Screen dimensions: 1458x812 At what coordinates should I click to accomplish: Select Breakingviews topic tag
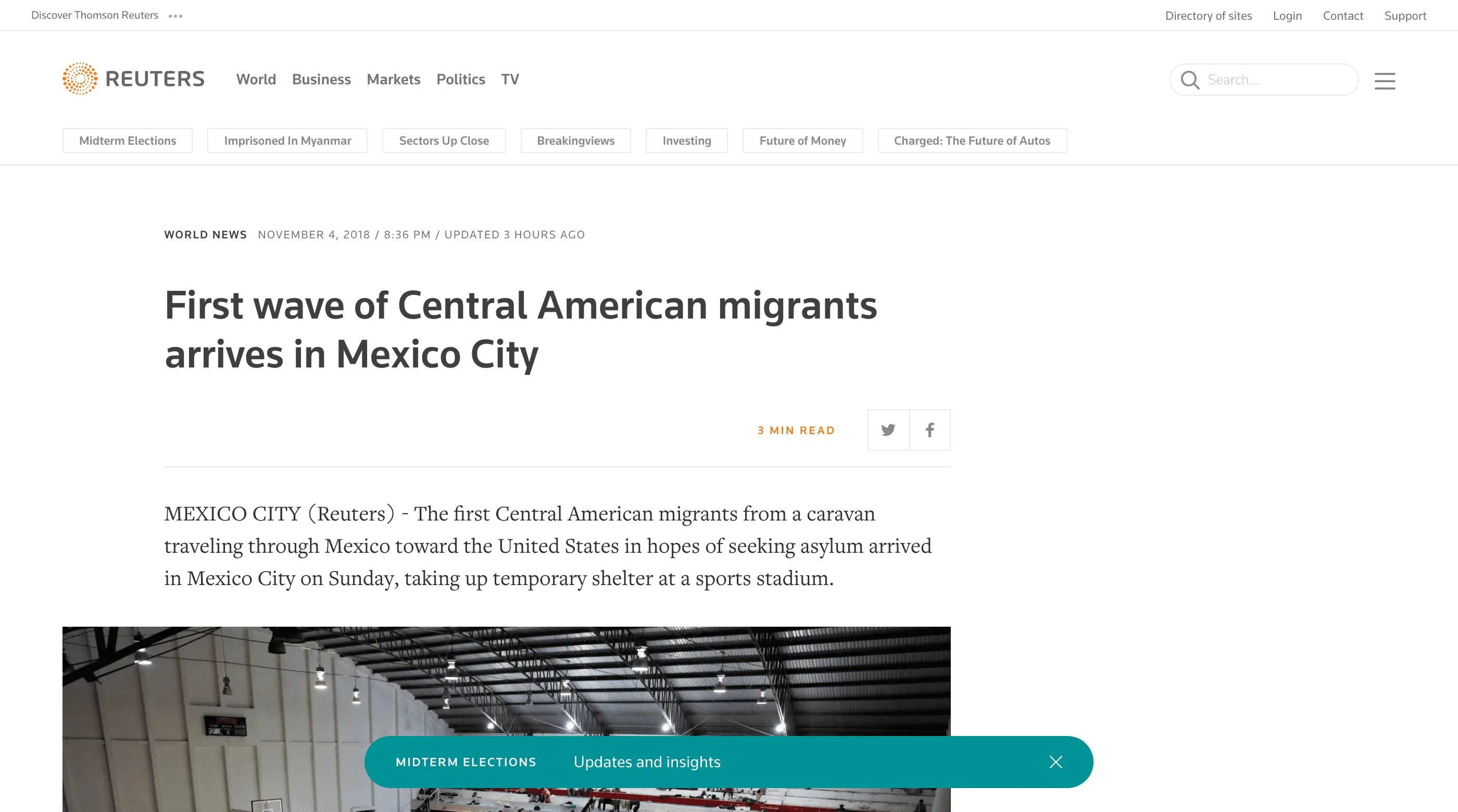575,141
